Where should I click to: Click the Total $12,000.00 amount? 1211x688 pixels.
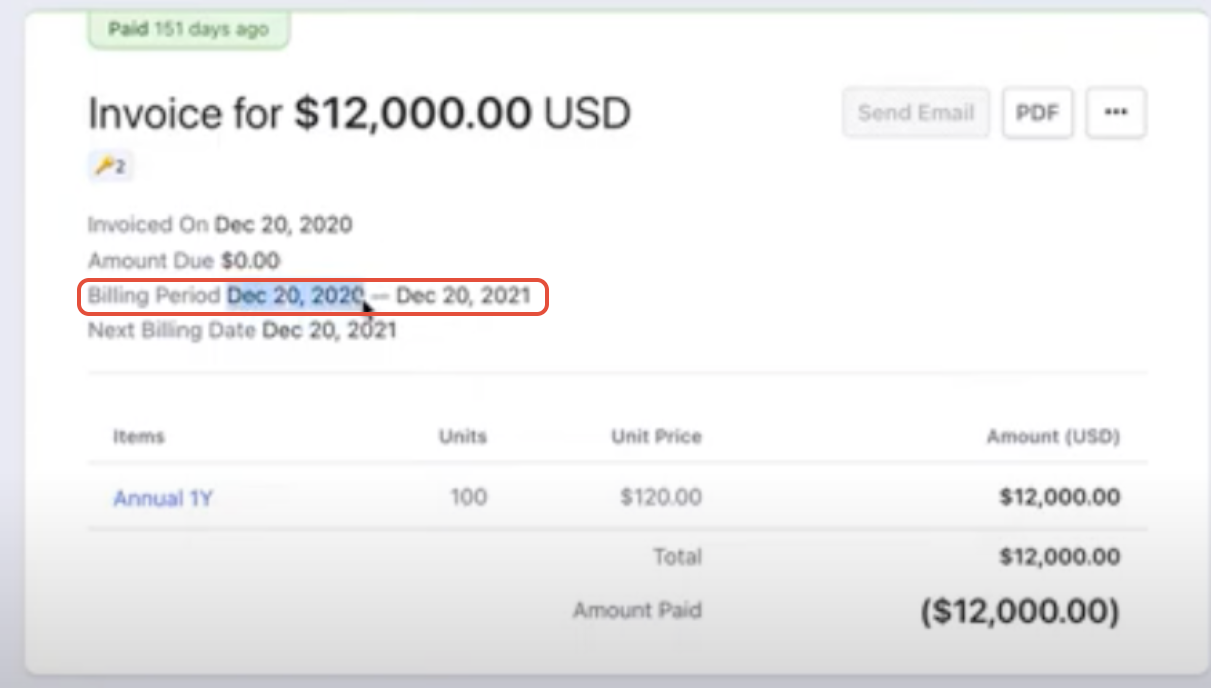point(1059,557)
